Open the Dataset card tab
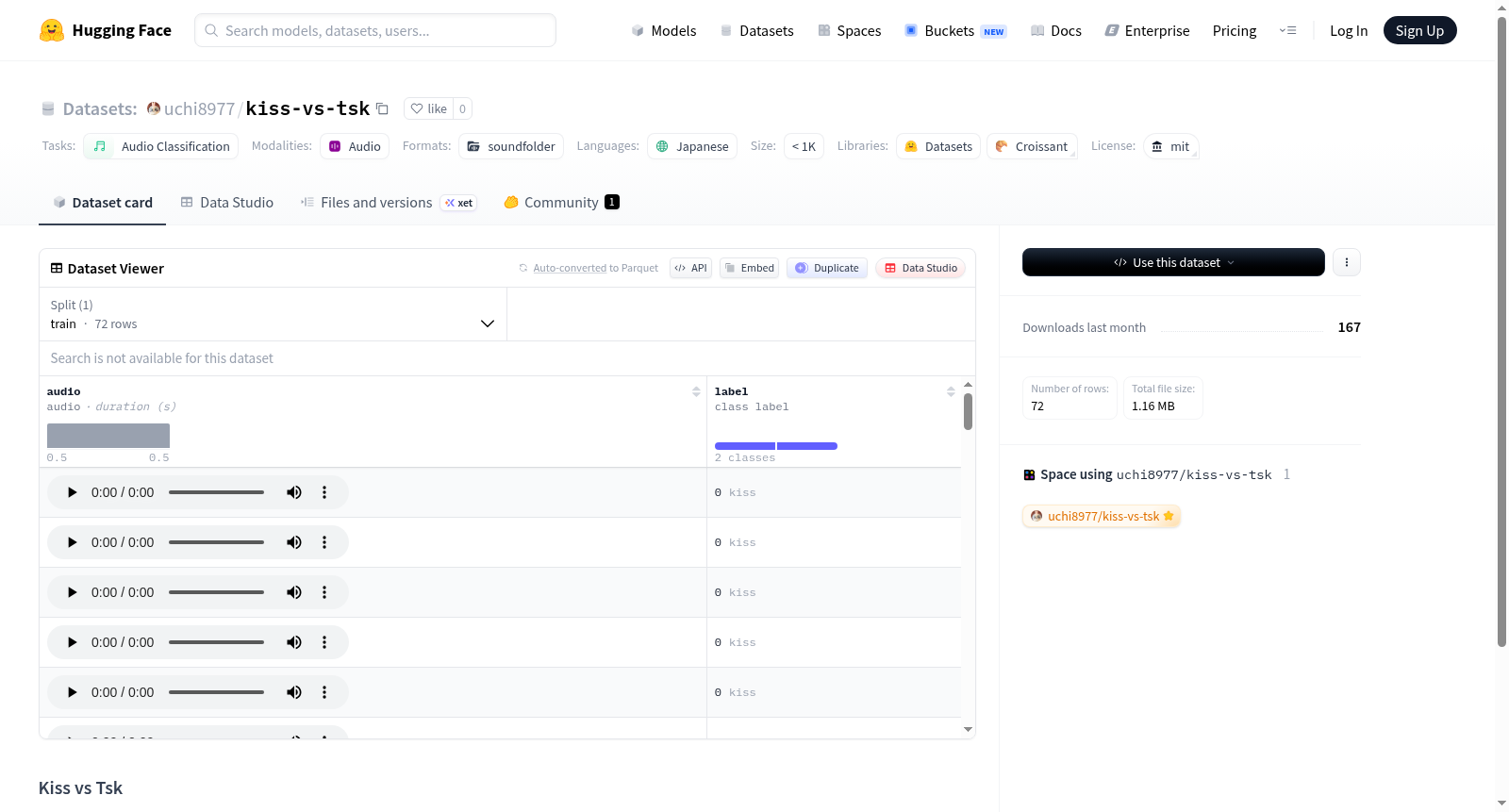This screenshot has width=1509, height=812. pyautogui.click(x=102, y=202)
